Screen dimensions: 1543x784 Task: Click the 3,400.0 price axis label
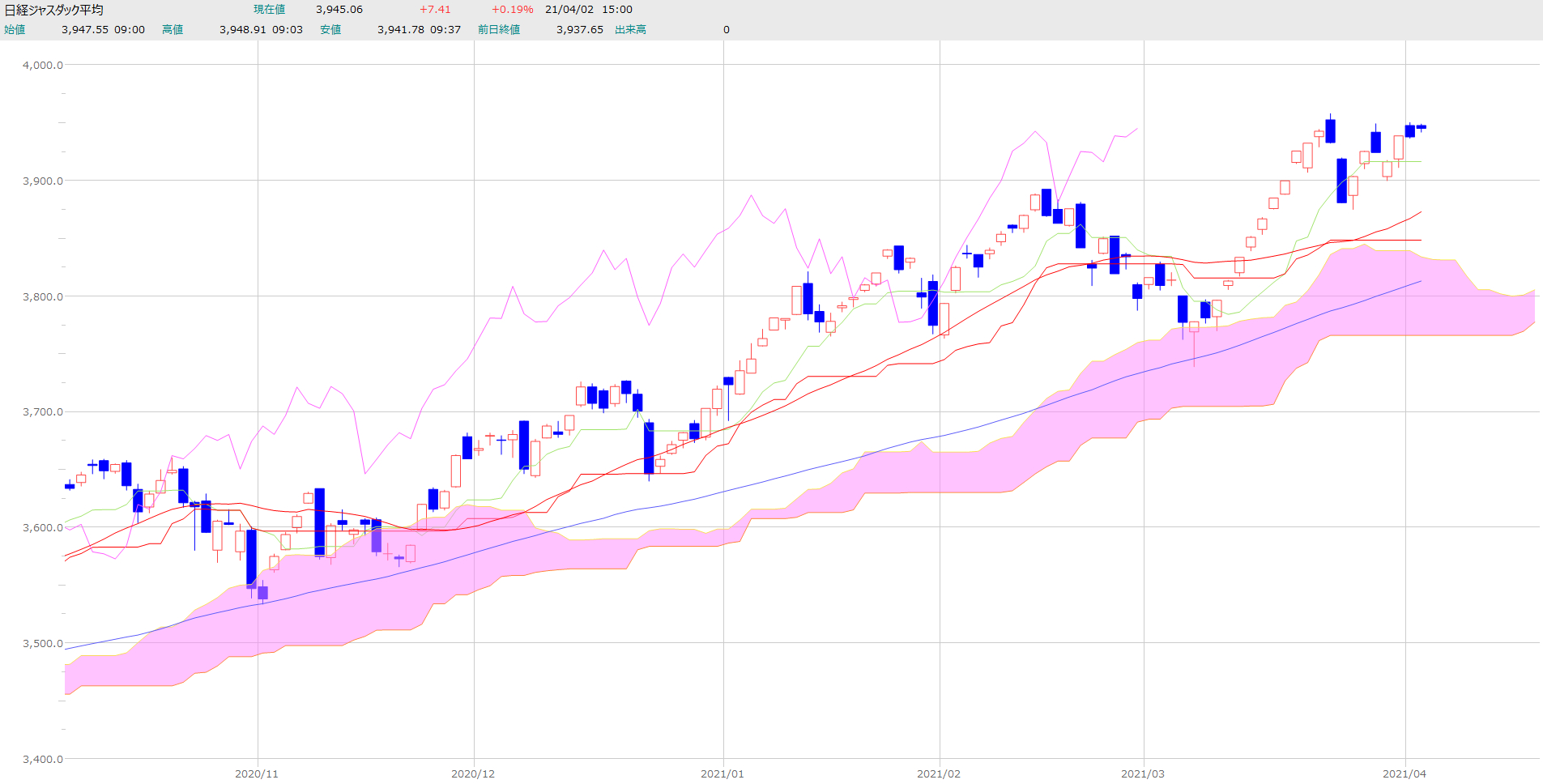pyautogui.click(x=43, y=760)
